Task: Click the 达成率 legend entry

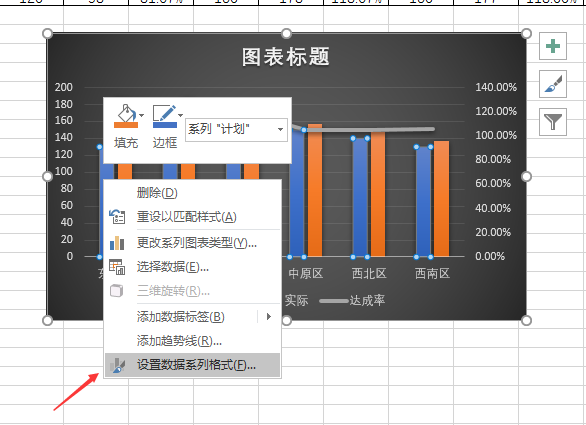Action: pyautogui.click(x=353, y=301)
